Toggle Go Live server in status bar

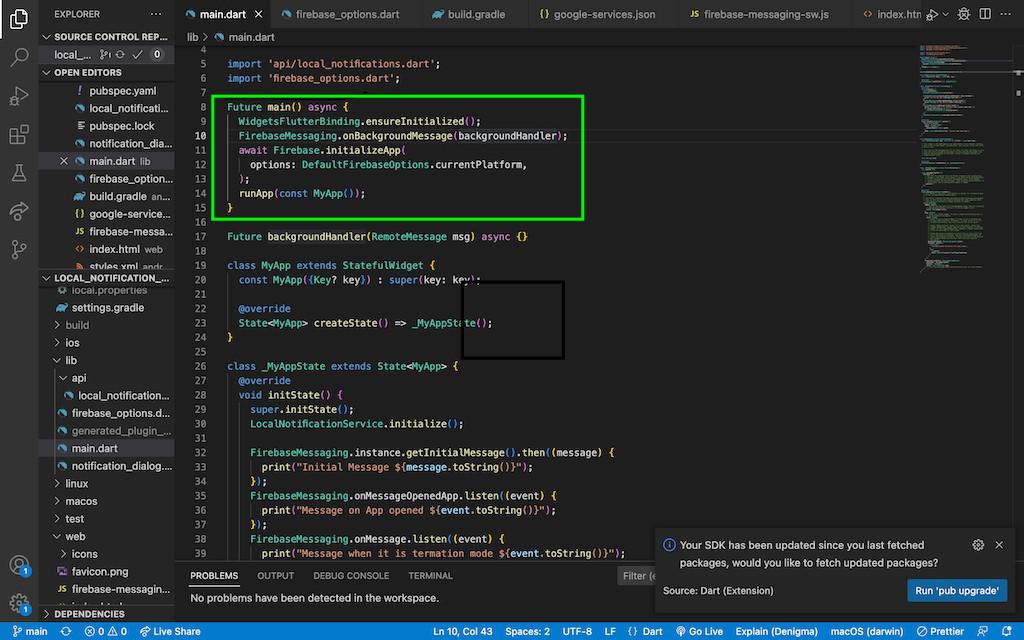[698, 631]
